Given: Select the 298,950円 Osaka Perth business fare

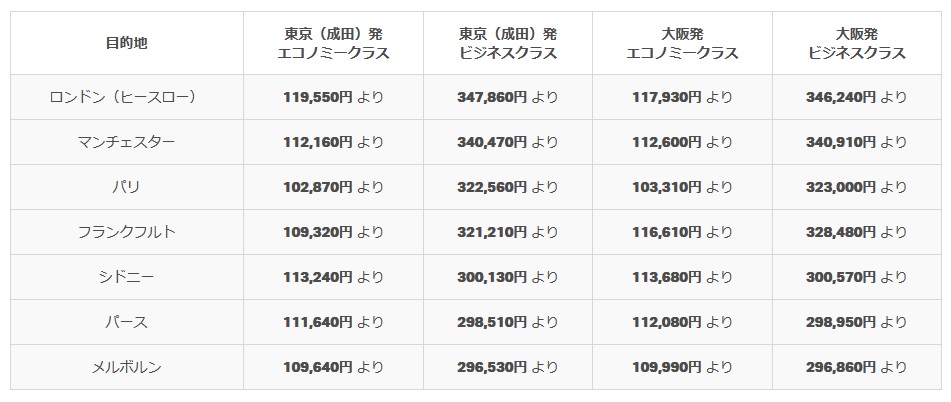Looking at the screenshot, I should click(841, 322).
